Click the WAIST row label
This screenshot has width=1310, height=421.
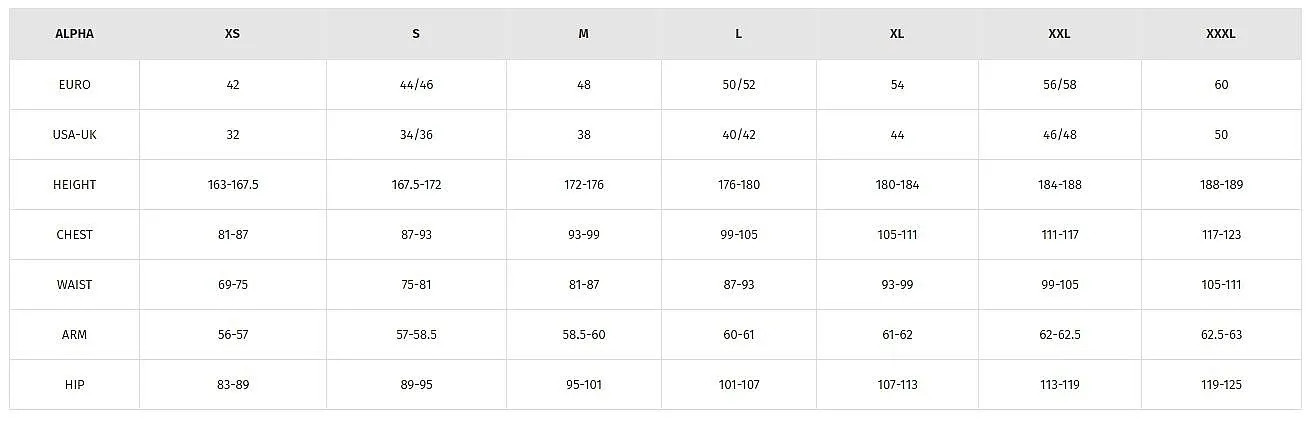tap(74, 285)
